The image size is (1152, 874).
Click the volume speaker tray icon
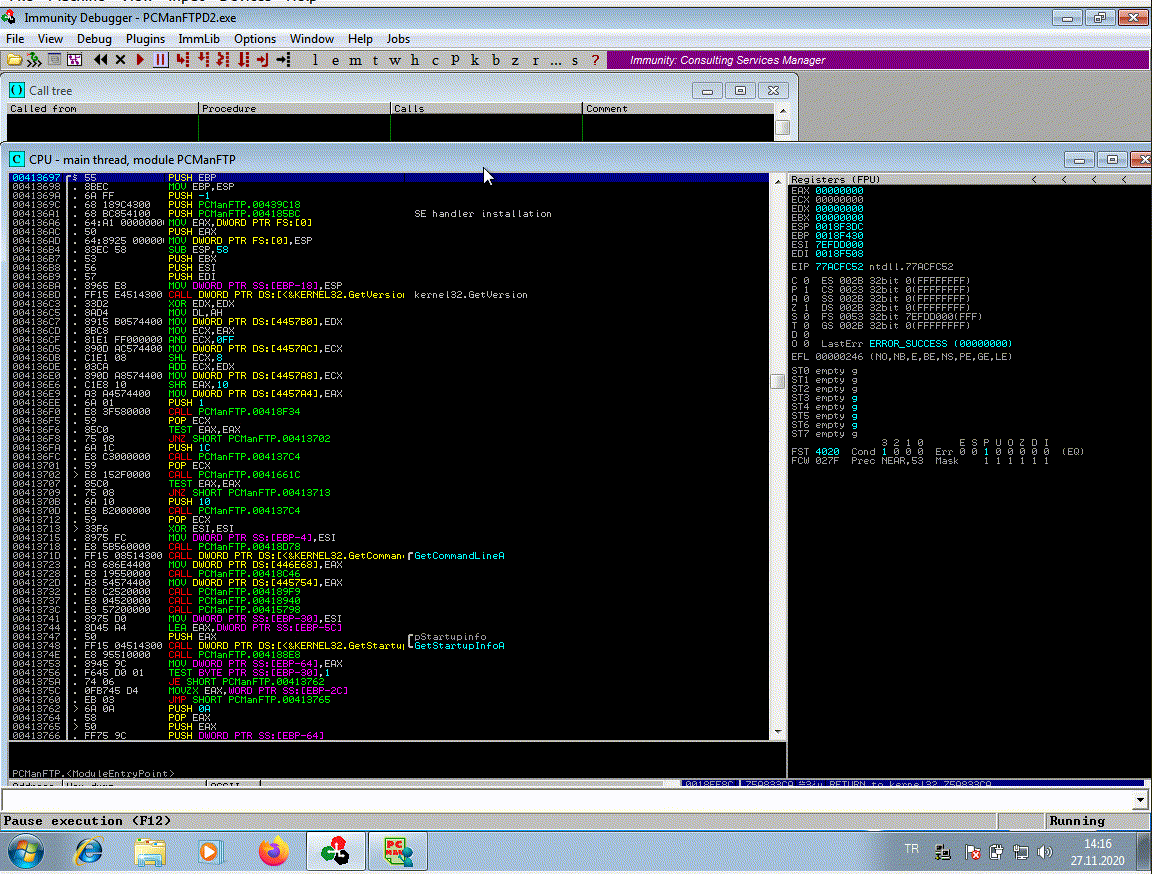[x=1044, y=852]
